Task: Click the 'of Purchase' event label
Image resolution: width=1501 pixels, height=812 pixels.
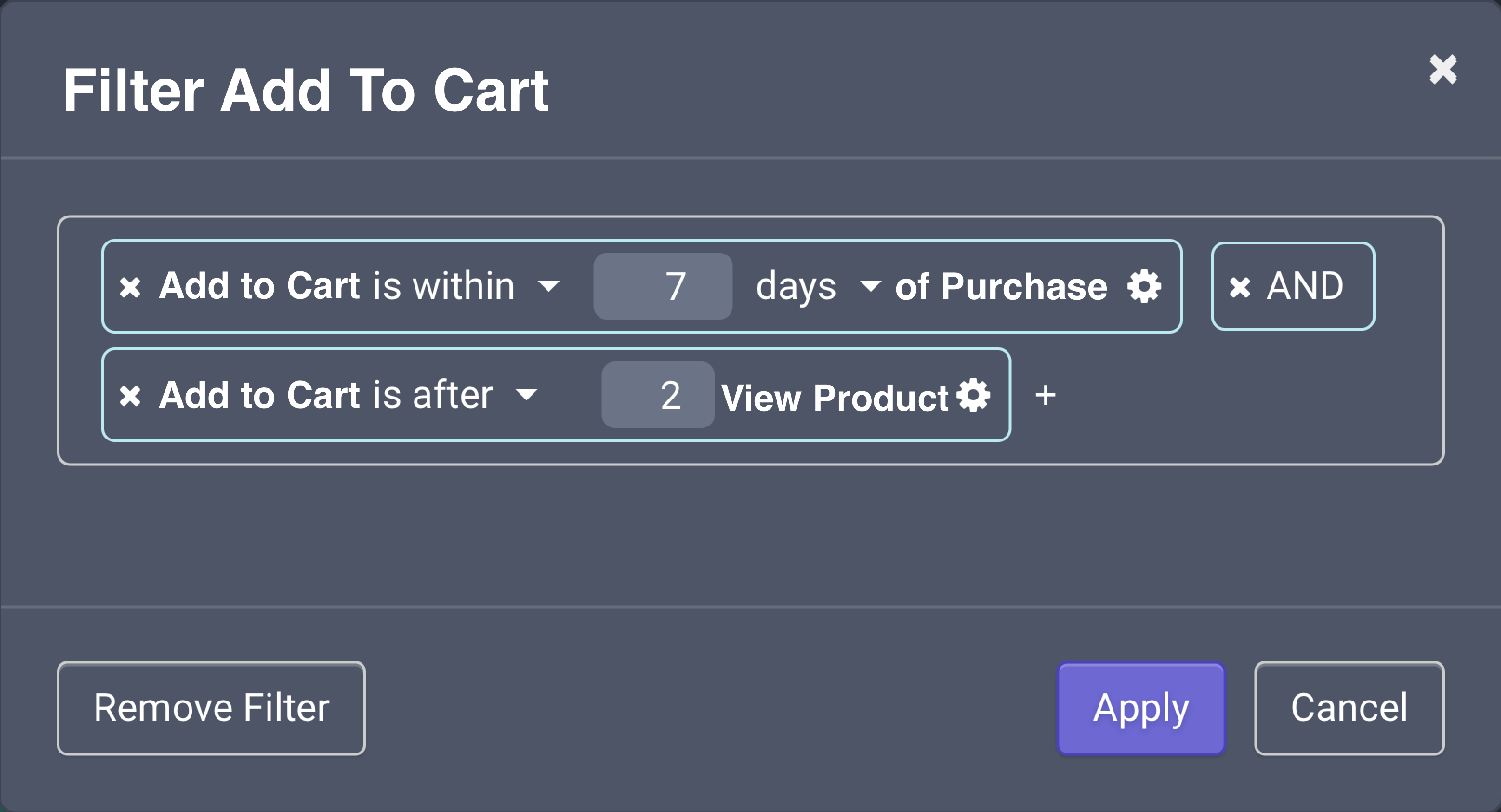Action: (x=1001, y=286)
